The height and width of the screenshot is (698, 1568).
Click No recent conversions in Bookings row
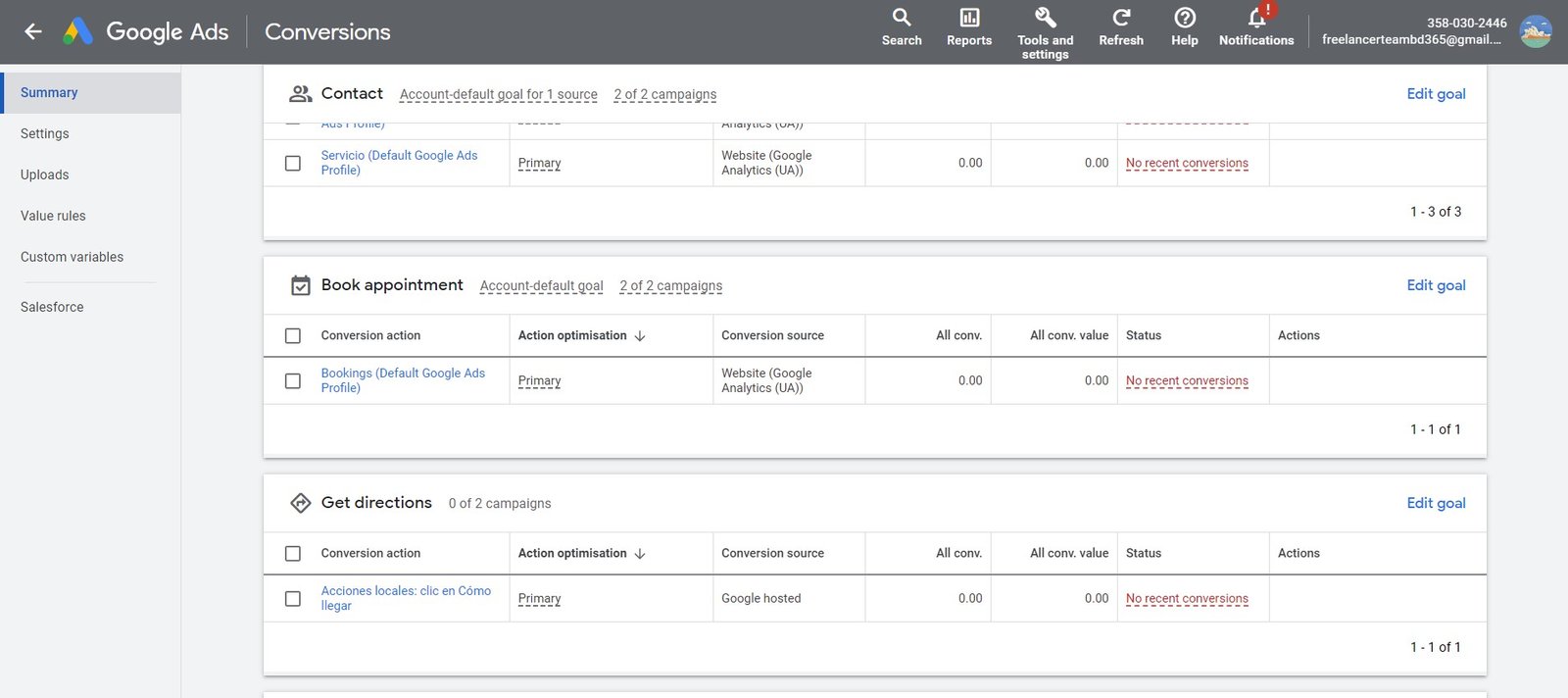click(1187, 380)
